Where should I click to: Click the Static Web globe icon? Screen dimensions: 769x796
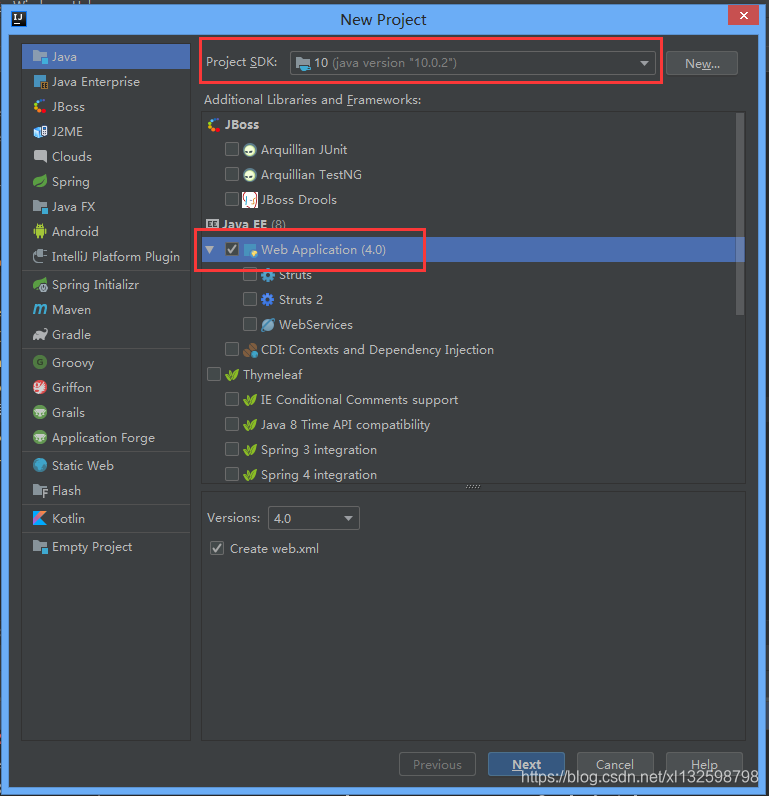point(40,465)
